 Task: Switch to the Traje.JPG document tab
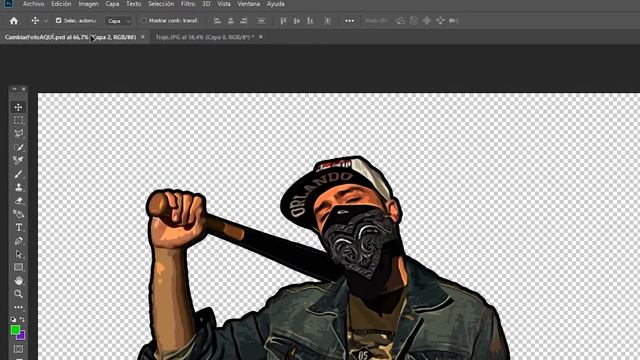(x=204, y=37)
